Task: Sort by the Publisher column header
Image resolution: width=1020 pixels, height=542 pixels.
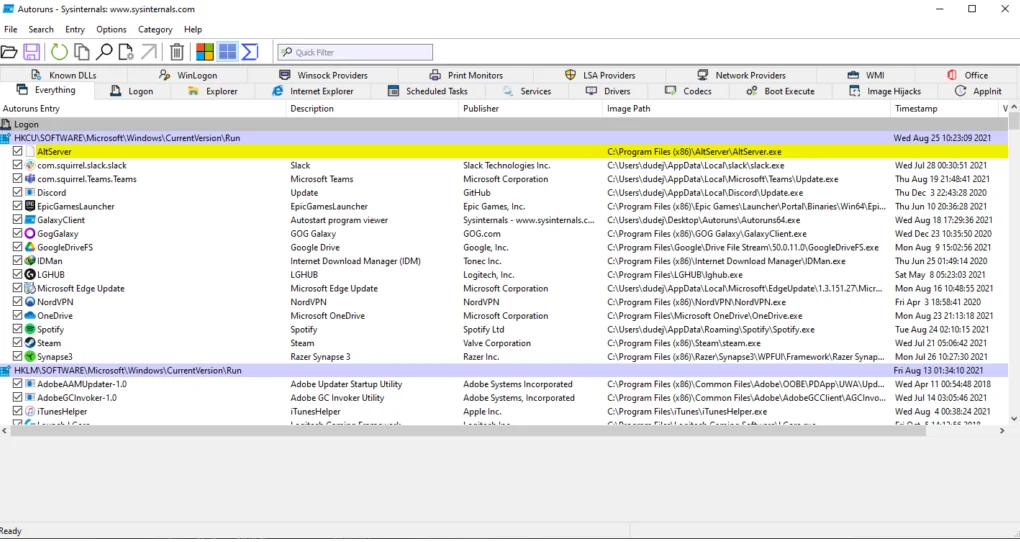Action: 480,108
